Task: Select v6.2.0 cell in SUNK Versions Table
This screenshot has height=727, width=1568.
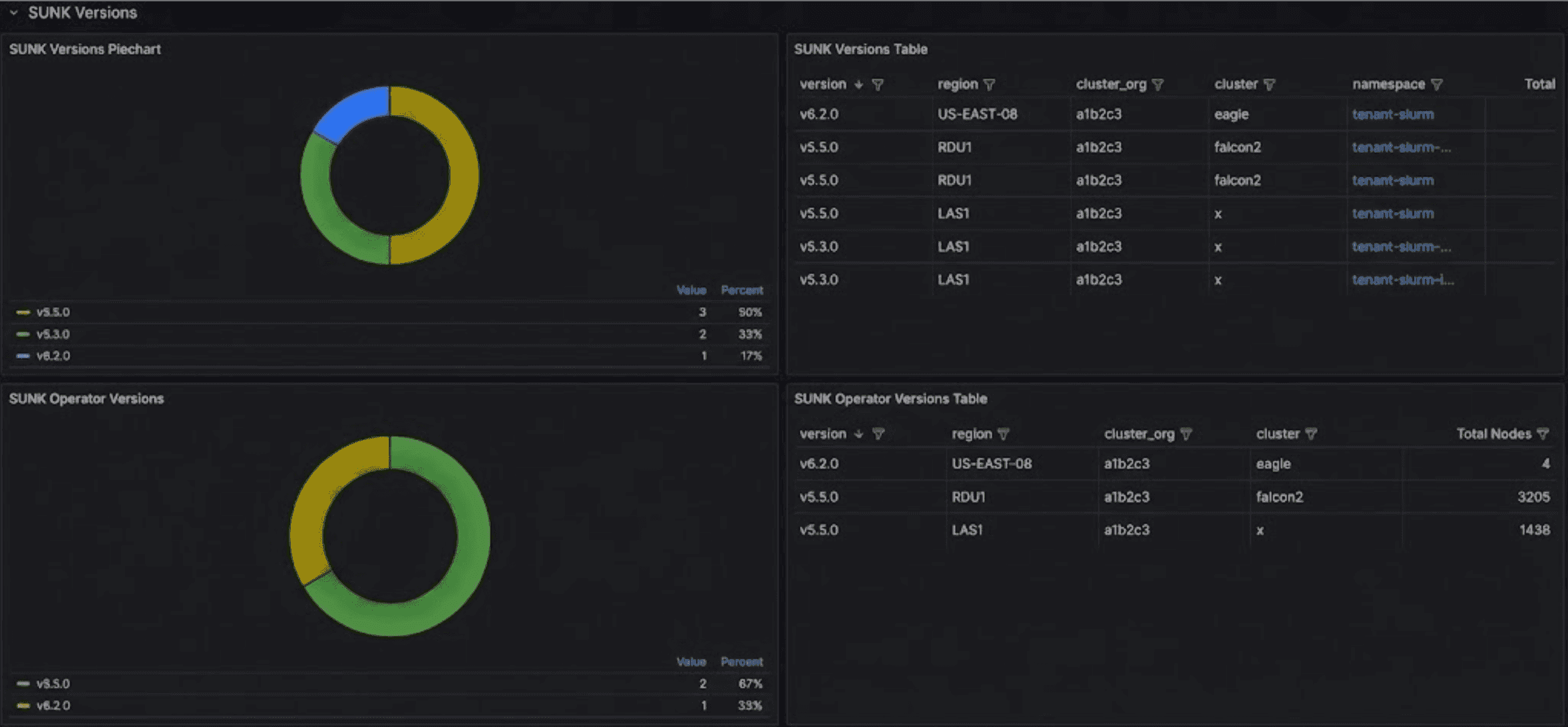Action: point(819,115)
